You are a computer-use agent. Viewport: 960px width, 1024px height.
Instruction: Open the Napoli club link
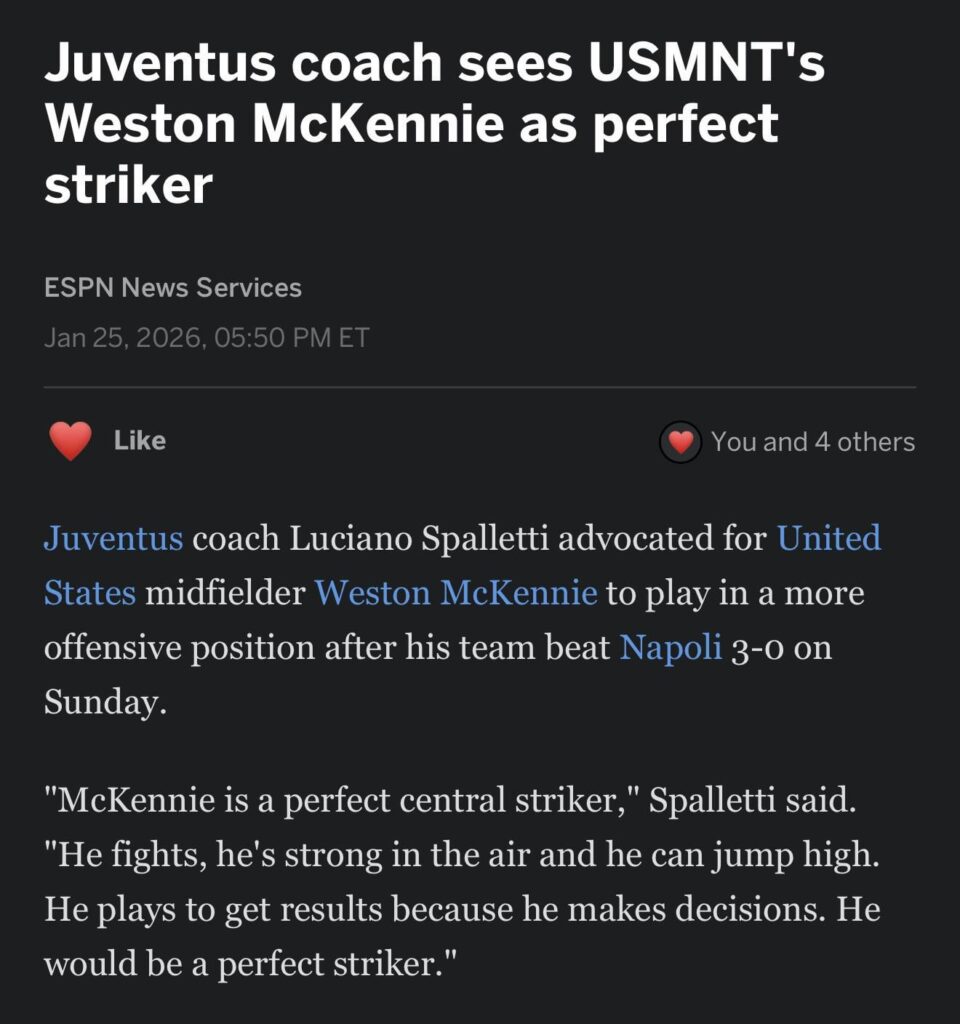point(672,646)
